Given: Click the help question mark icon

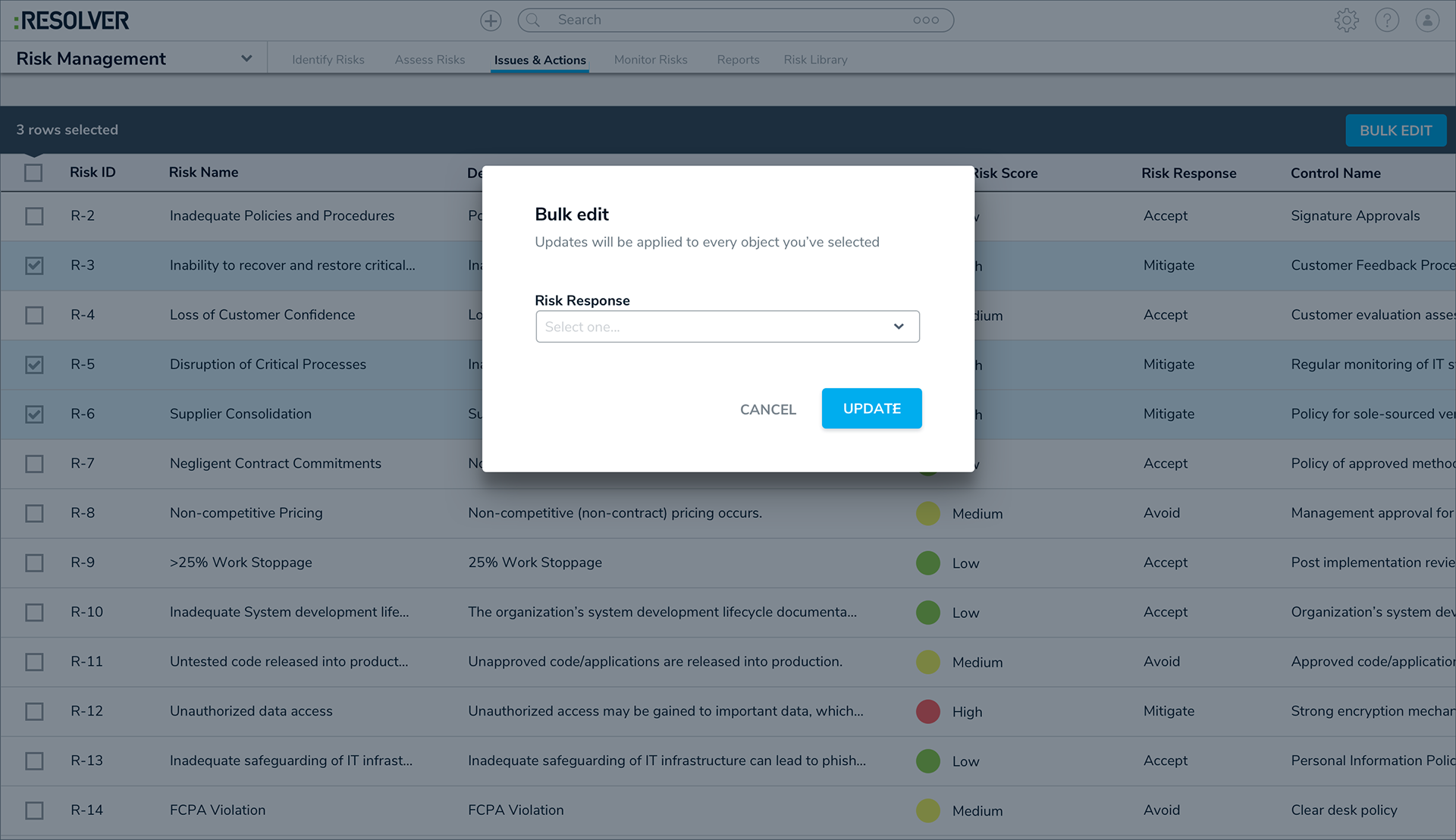Looking at the screenshot, I should (x=1388, y=20).
